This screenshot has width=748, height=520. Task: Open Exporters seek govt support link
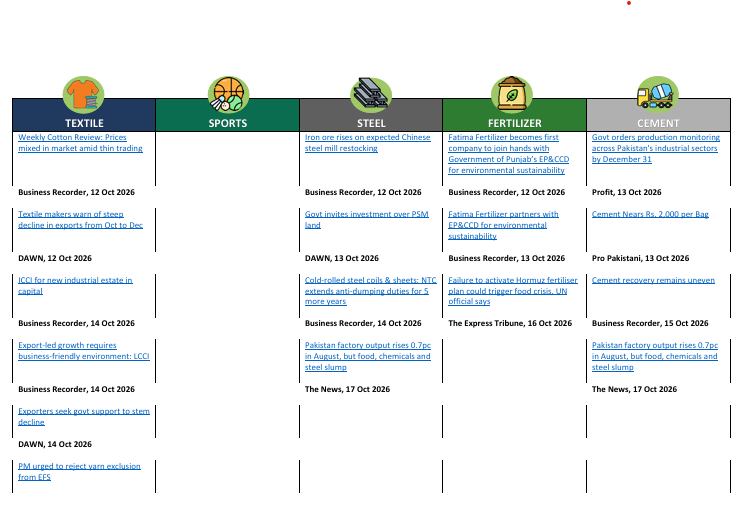pyautogui.click(x=83, y=416)
